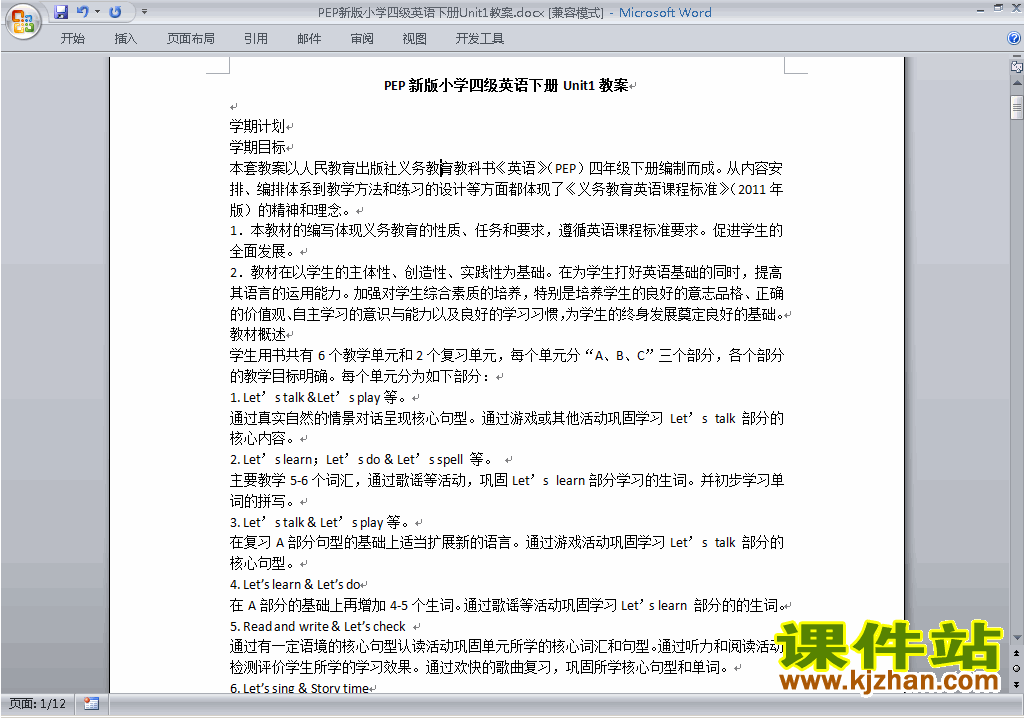Open Word Help blue question mark
The width and height of the screenshot is (1024, 718).
coord(1014,39)
